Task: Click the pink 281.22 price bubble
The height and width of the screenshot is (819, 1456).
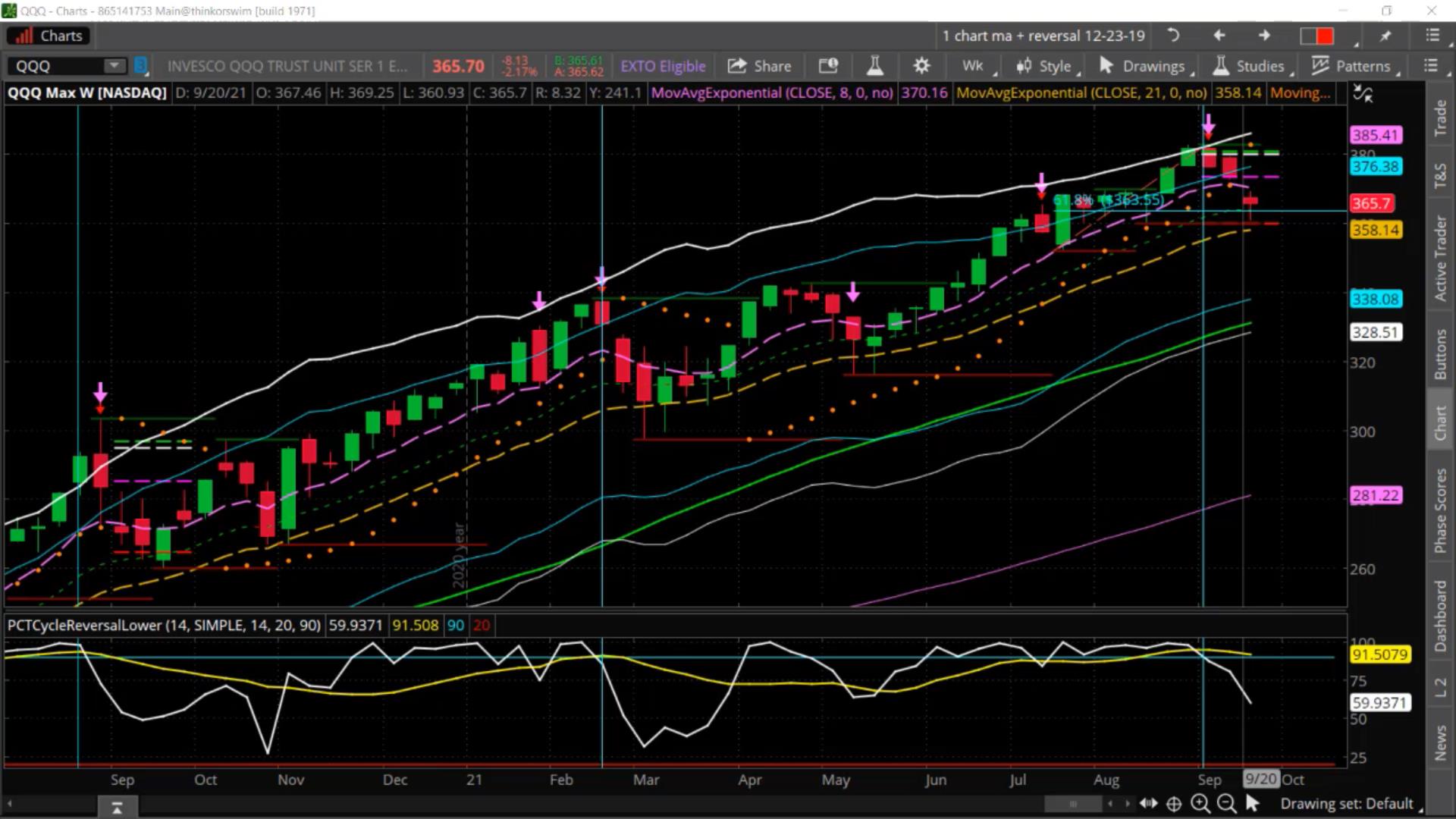Action: (x=1376, y=496)
